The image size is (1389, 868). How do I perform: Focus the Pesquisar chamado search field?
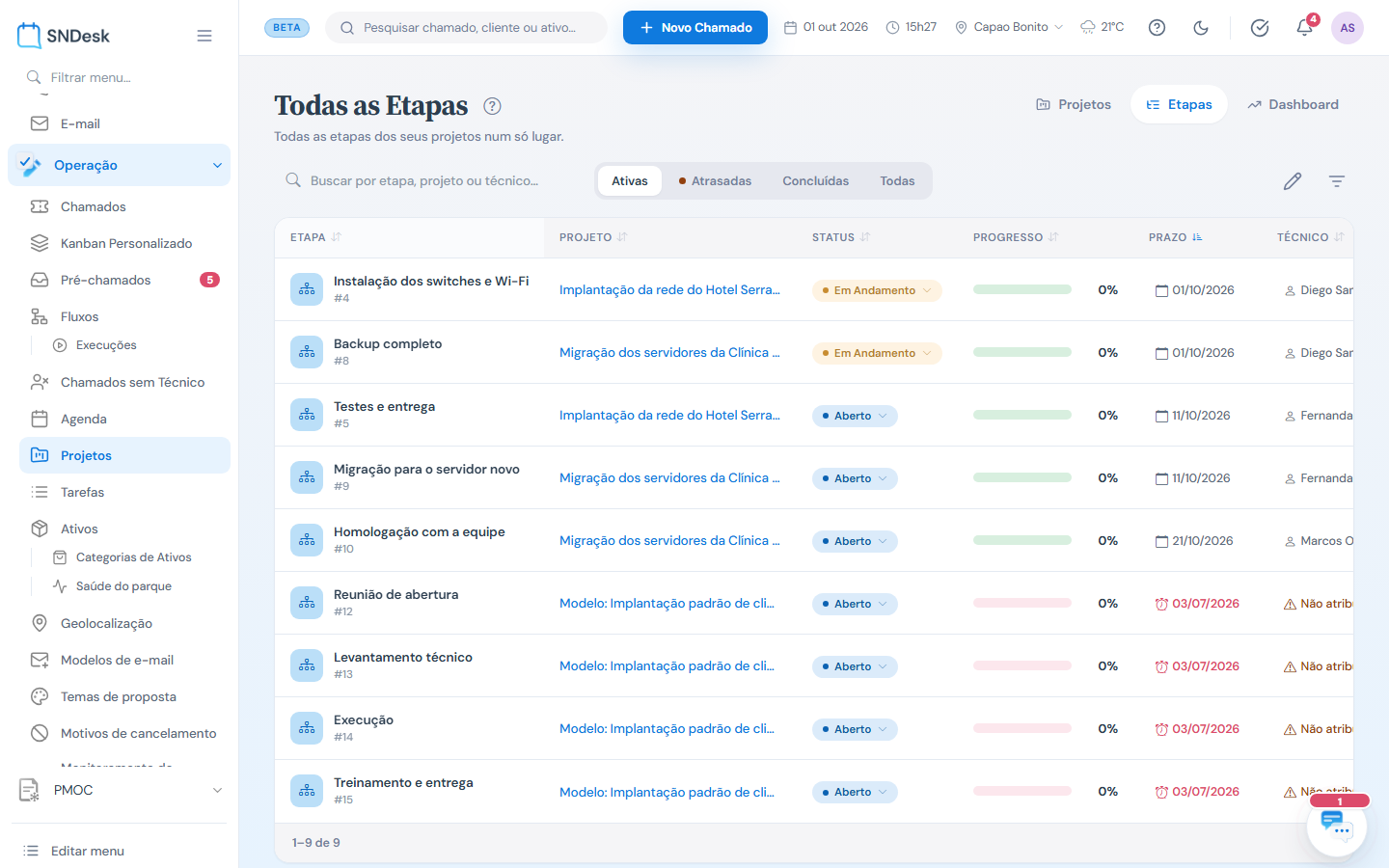pyautogui.click(x=467, y=27)
